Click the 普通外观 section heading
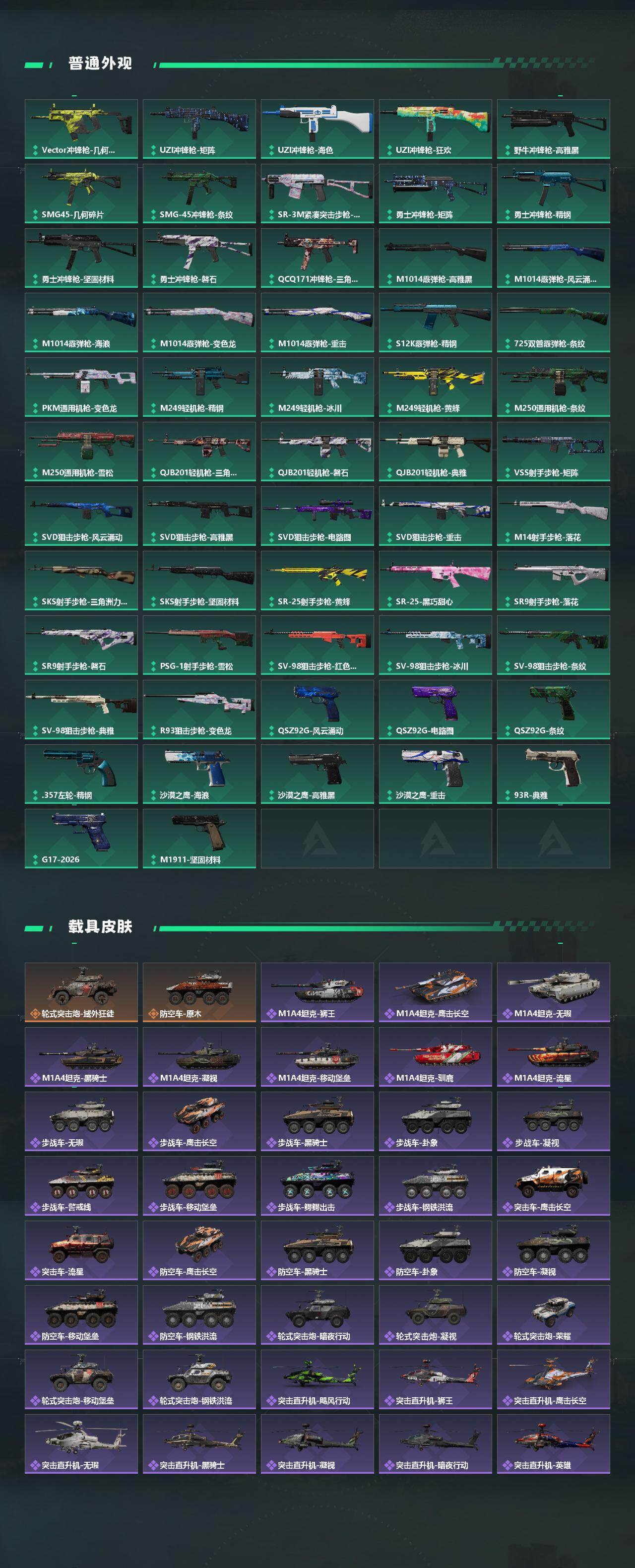Viewport: 635px width, 1568px height. click(100, 64)
